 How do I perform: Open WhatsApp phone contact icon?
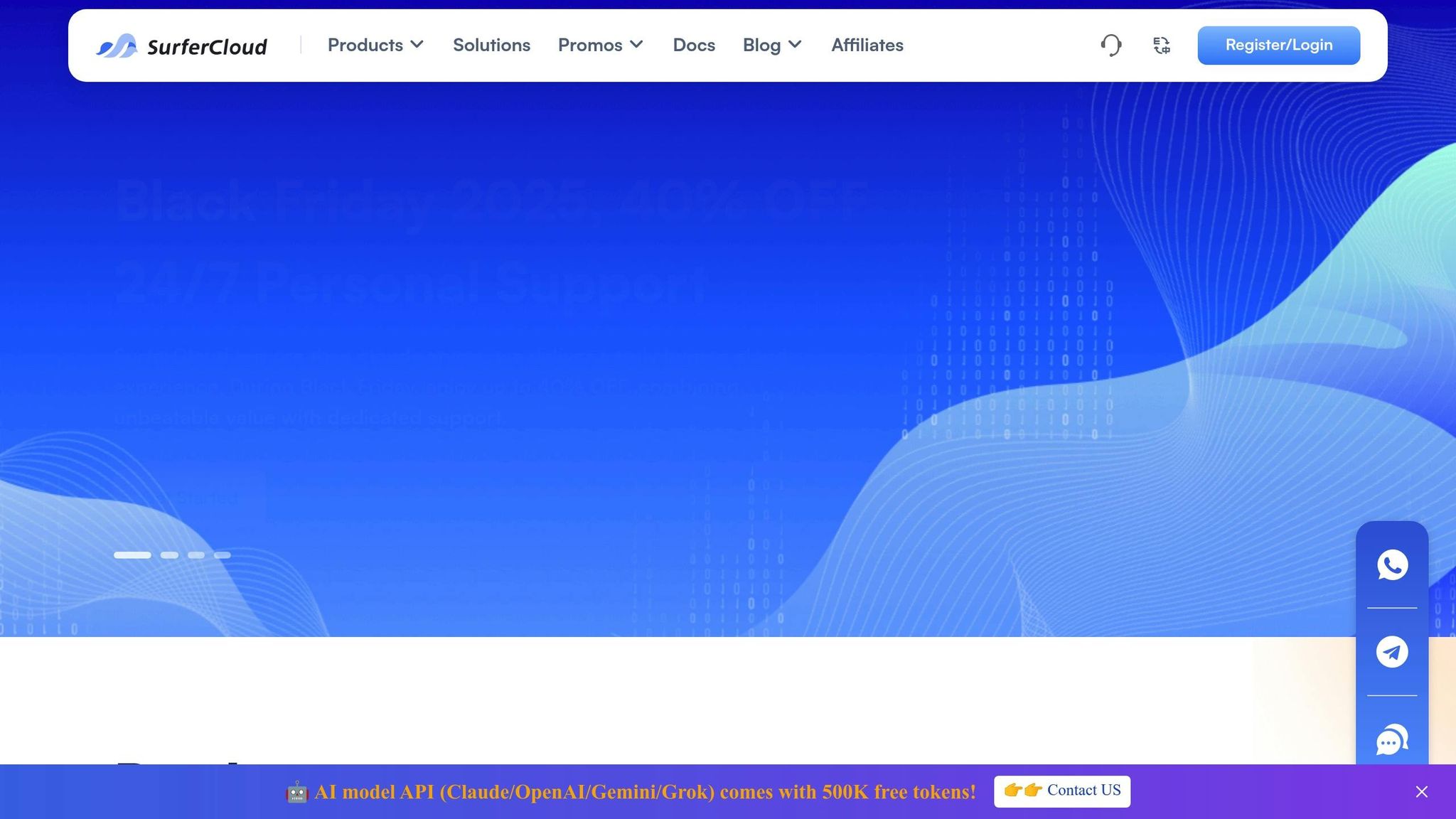click(1392, 565)
